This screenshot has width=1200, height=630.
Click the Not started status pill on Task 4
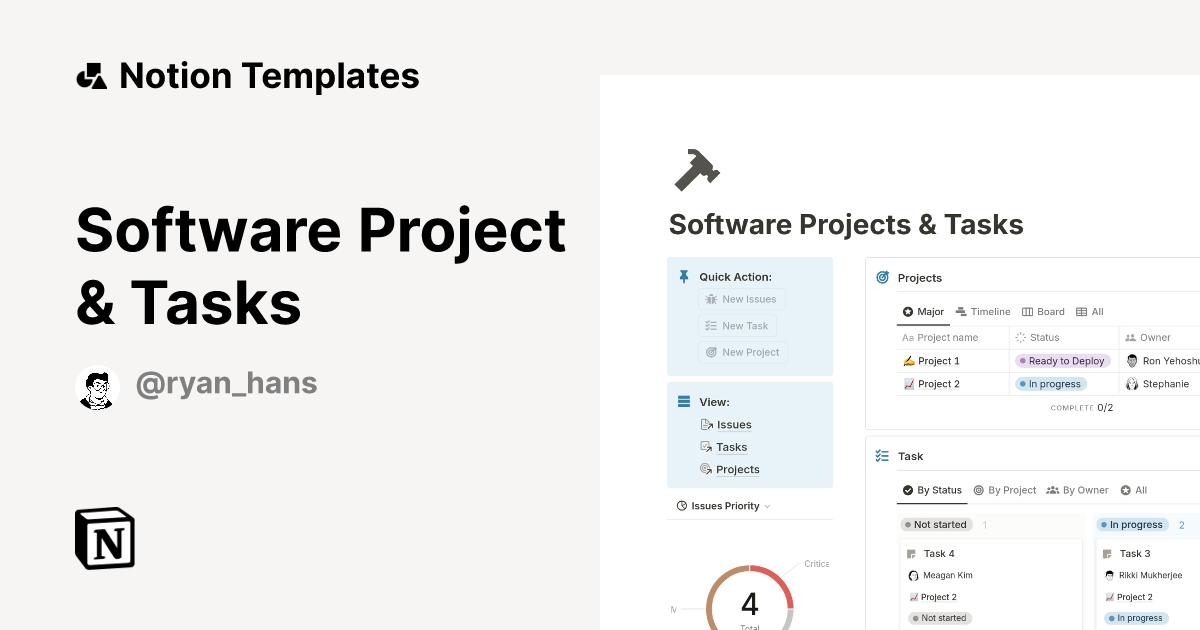point(938,618)
